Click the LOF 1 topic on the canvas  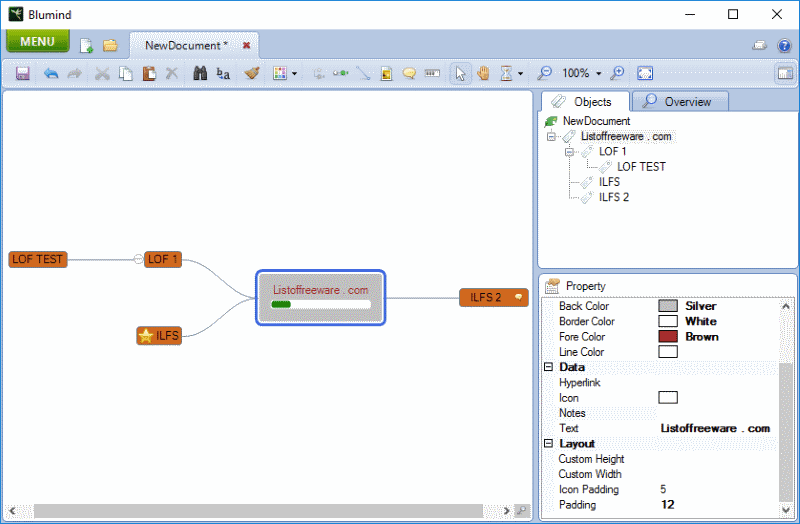coord(163,259)
